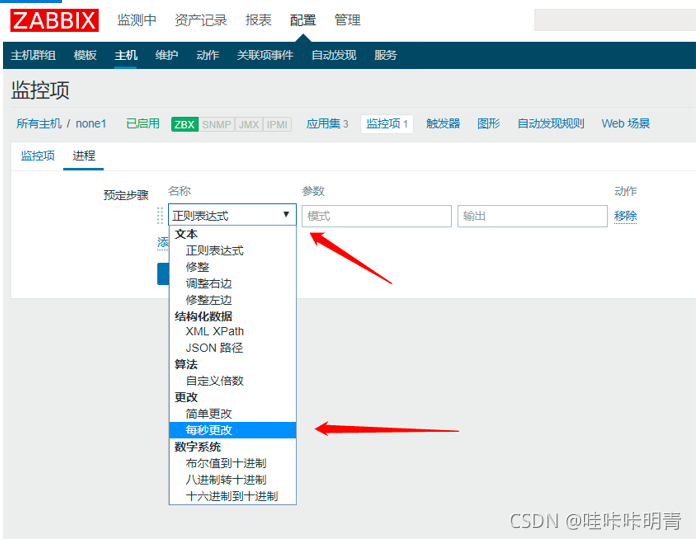Choose 修整 option

(233, 267)
